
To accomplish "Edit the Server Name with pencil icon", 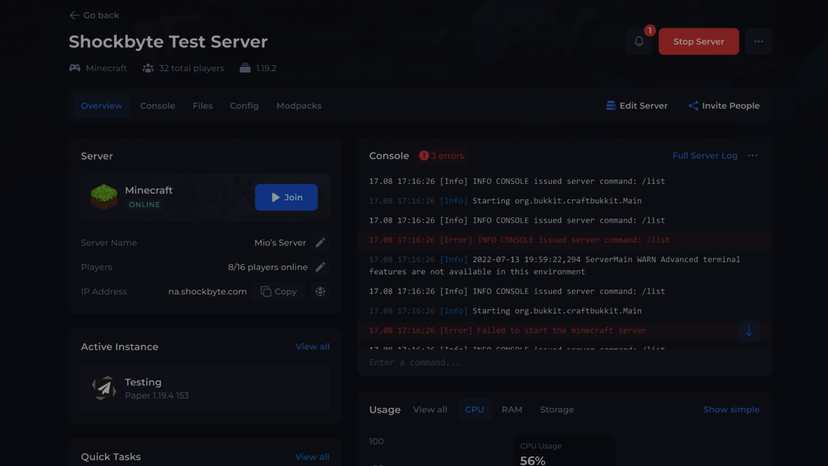I will coord(321,243).
